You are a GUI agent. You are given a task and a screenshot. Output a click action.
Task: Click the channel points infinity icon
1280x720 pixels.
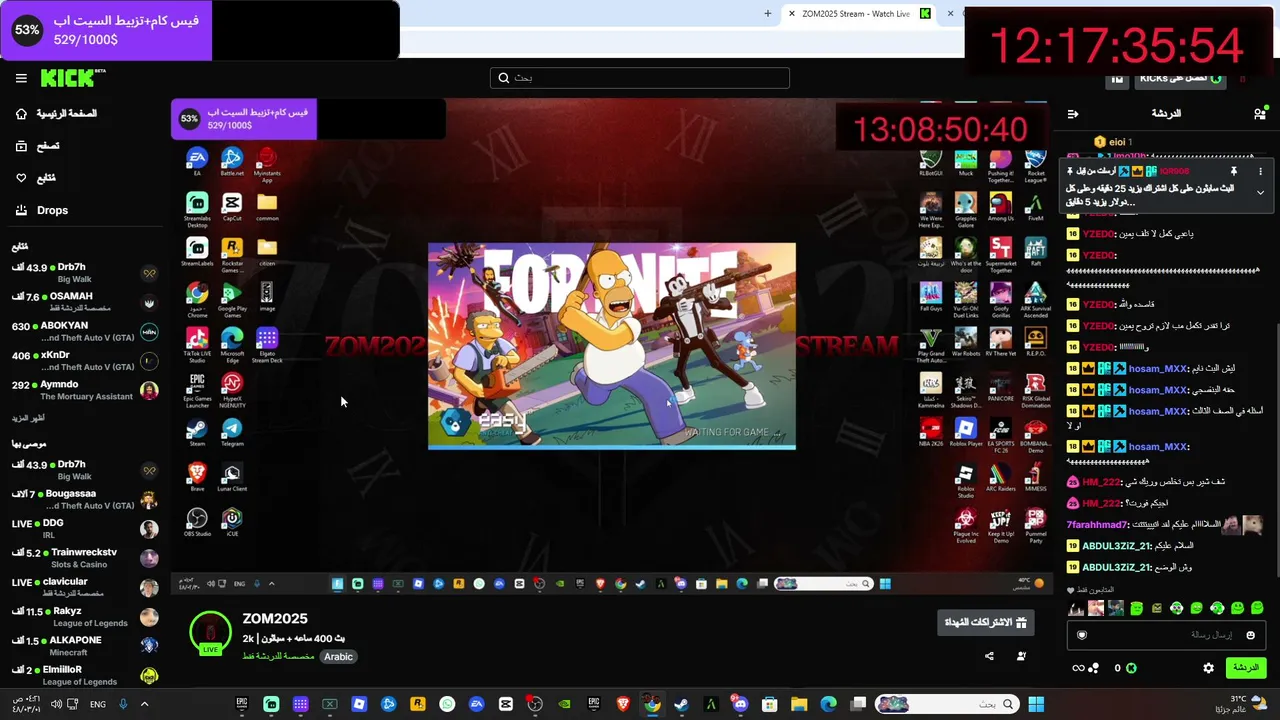pos(1078,668)
